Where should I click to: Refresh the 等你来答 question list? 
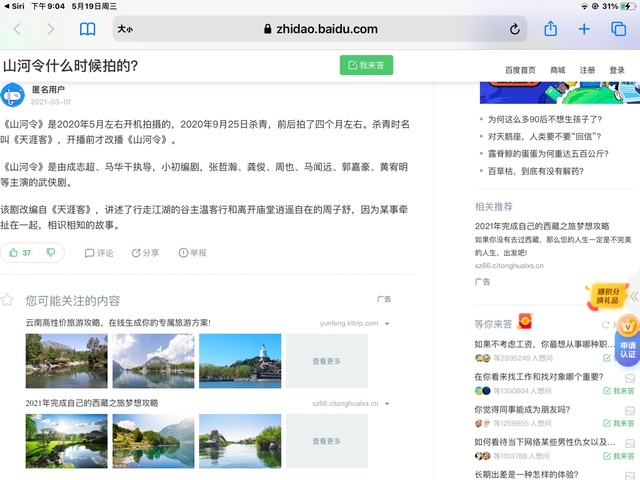tap(606, 325)
